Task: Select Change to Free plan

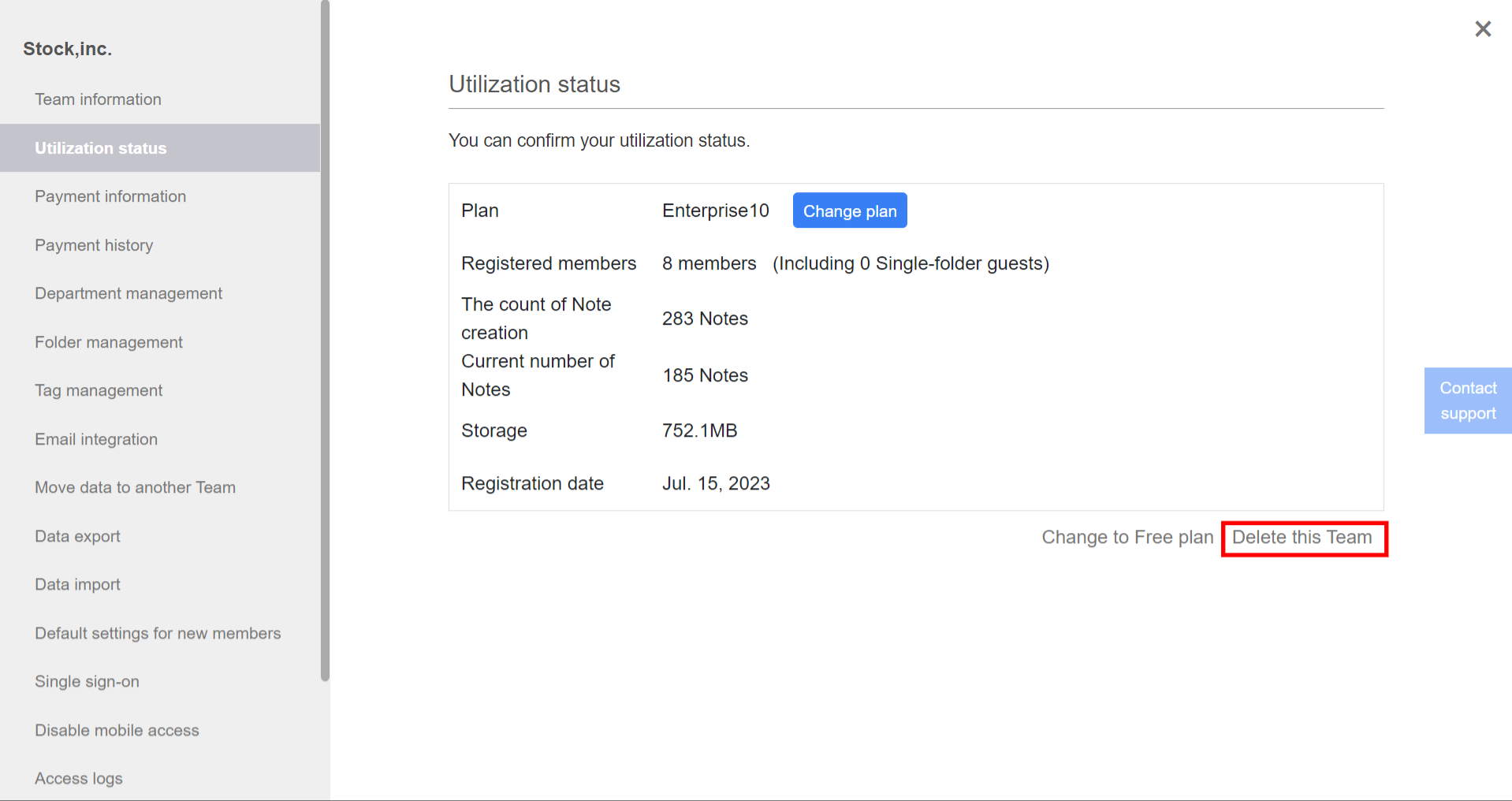Action: tap(1127, 538)
